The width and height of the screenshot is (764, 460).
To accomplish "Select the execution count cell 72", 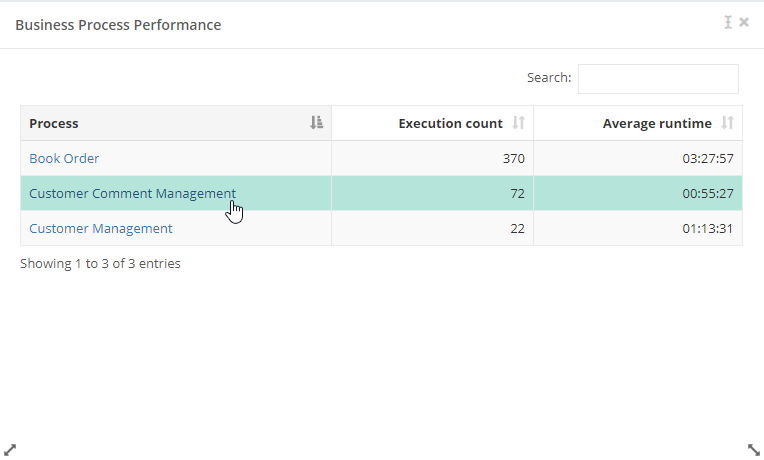I will pyautogui.click(x=517, y=193).
